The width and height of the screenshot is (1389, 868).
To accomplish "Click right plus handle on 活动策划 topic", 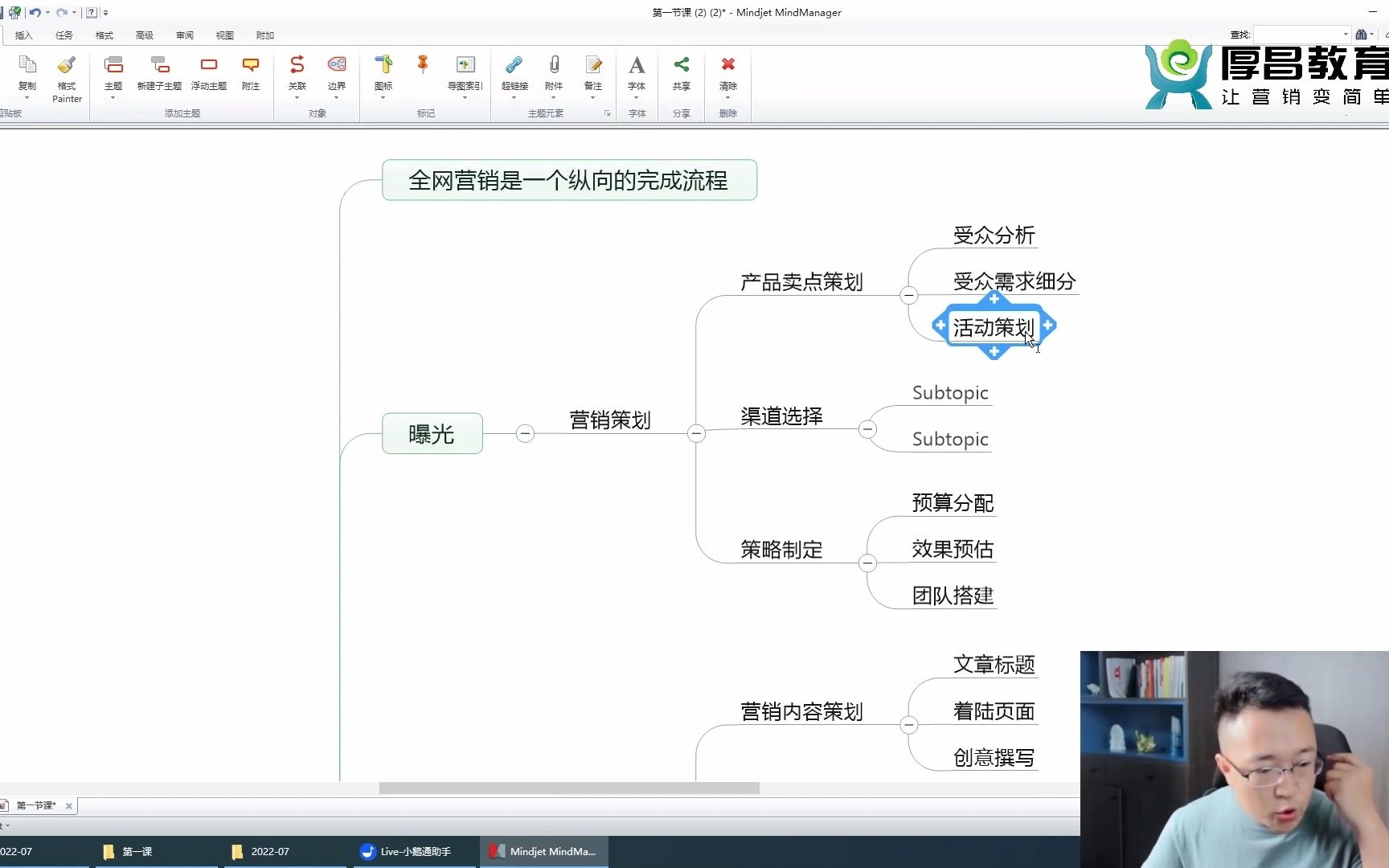I will tap(1048, 325).
